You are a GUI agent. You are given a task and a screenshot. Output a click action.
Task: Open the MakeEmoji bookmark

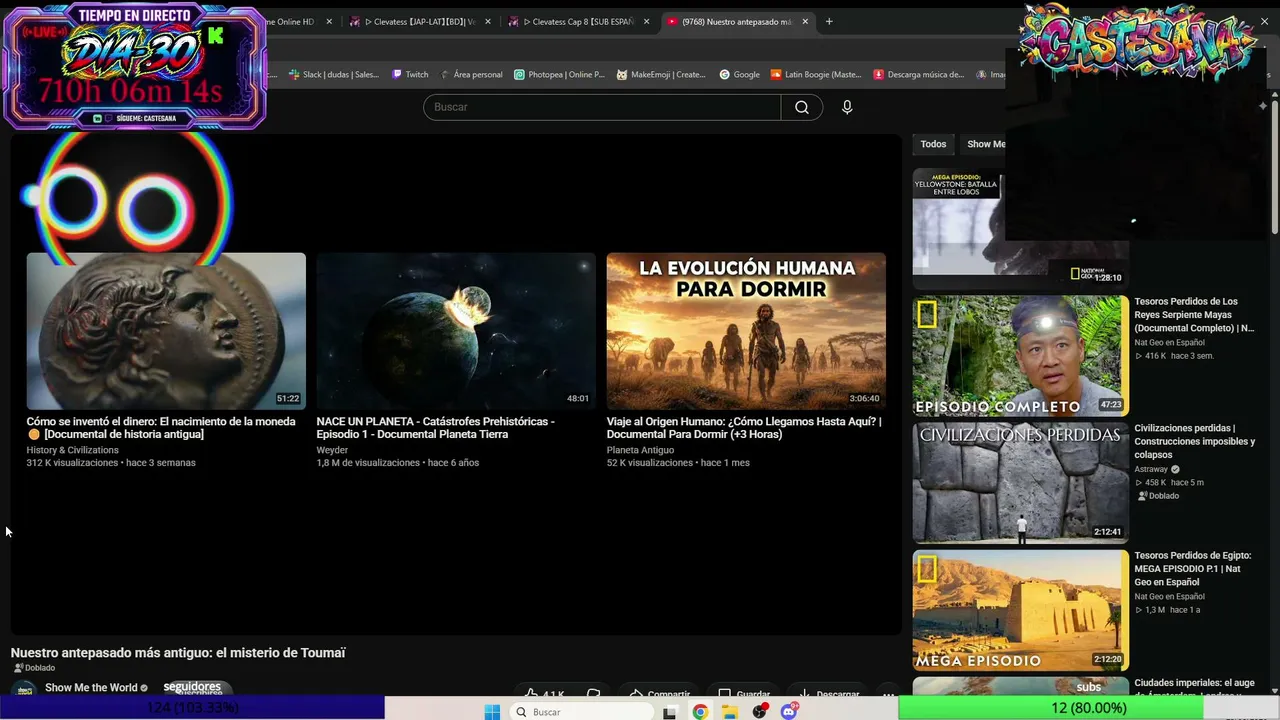point(661,74)
